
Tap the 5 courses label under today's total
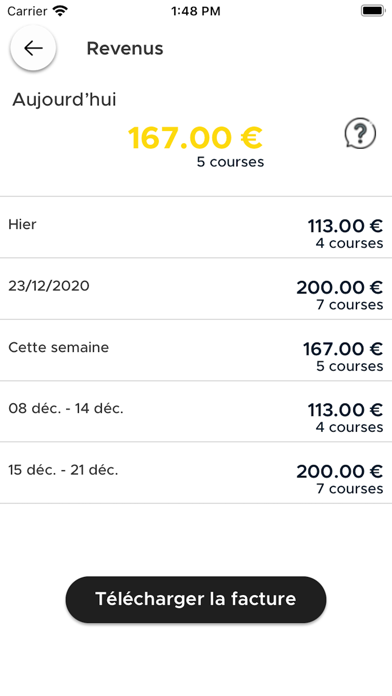pos(230,162)
